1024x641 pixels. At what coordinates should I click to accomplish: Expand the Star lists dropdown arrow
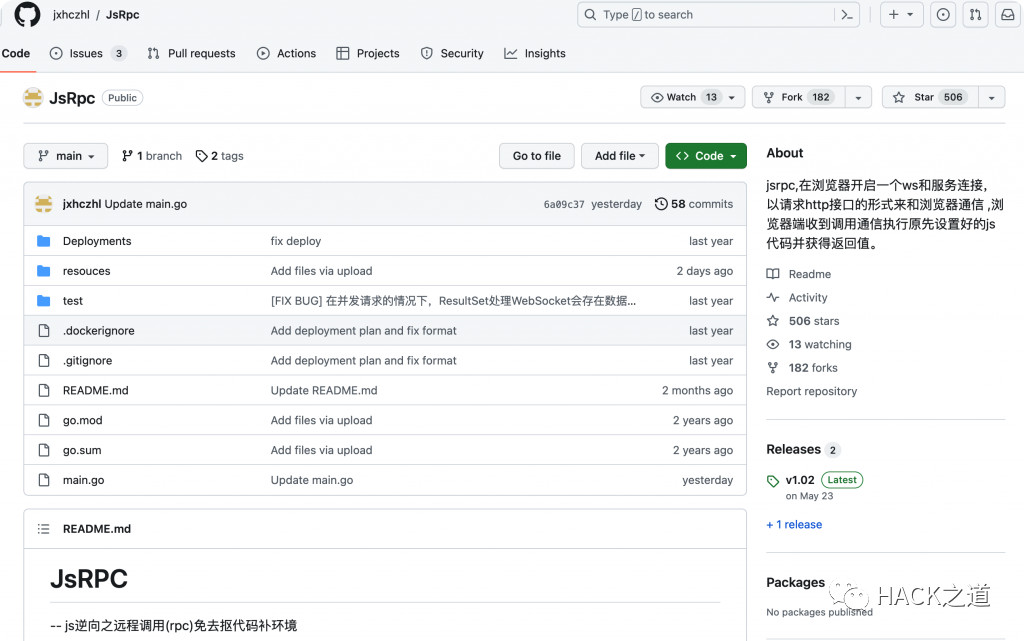991,97
